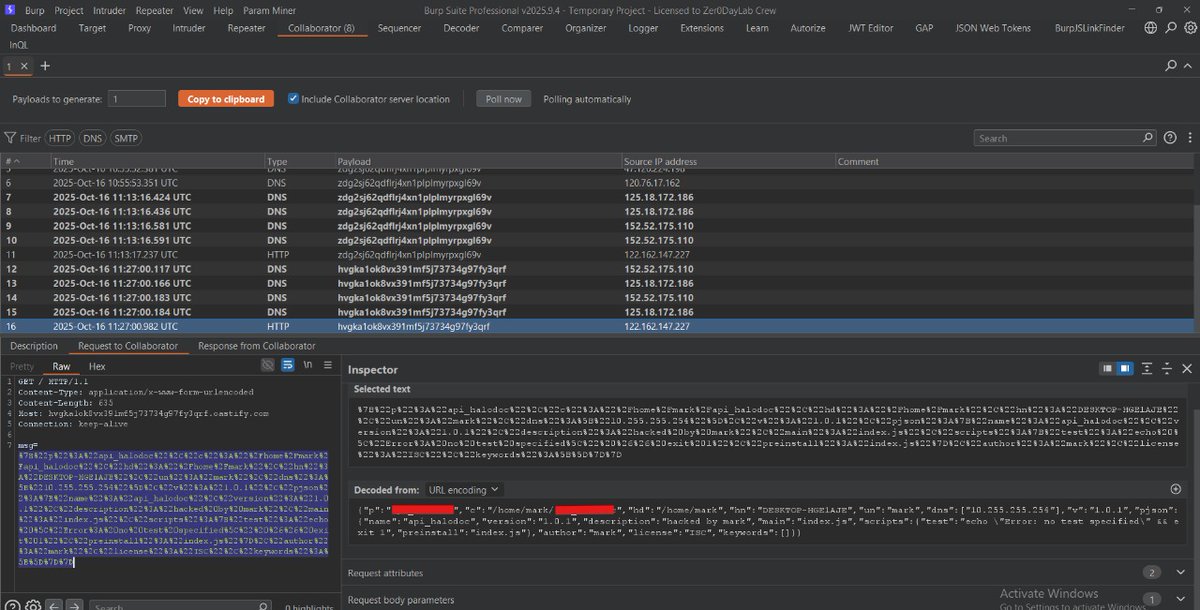Image resolution: width=1200 pixels, height=610 pixels.
Task: Enable the Include Collaborator server location checkbox
Action: (x=293, y=98)
